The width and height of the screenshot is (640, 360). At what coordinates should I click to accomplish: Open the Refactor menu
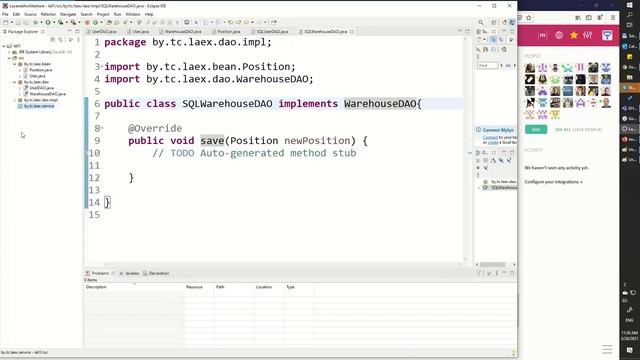48,14
